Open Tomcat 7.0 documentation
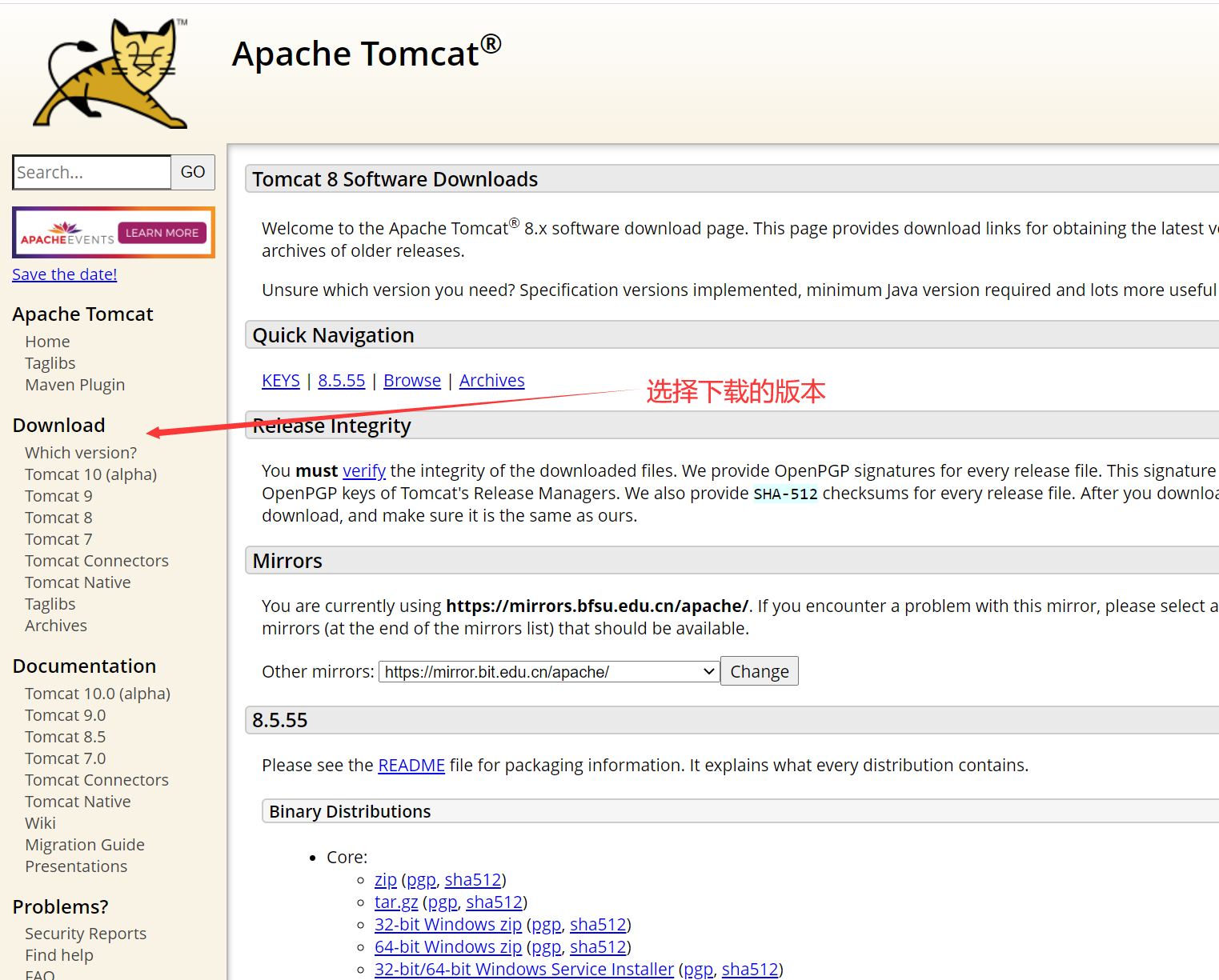Image resolution: width=1219 pixels, height=980 pixels. (x=66, y=758)
